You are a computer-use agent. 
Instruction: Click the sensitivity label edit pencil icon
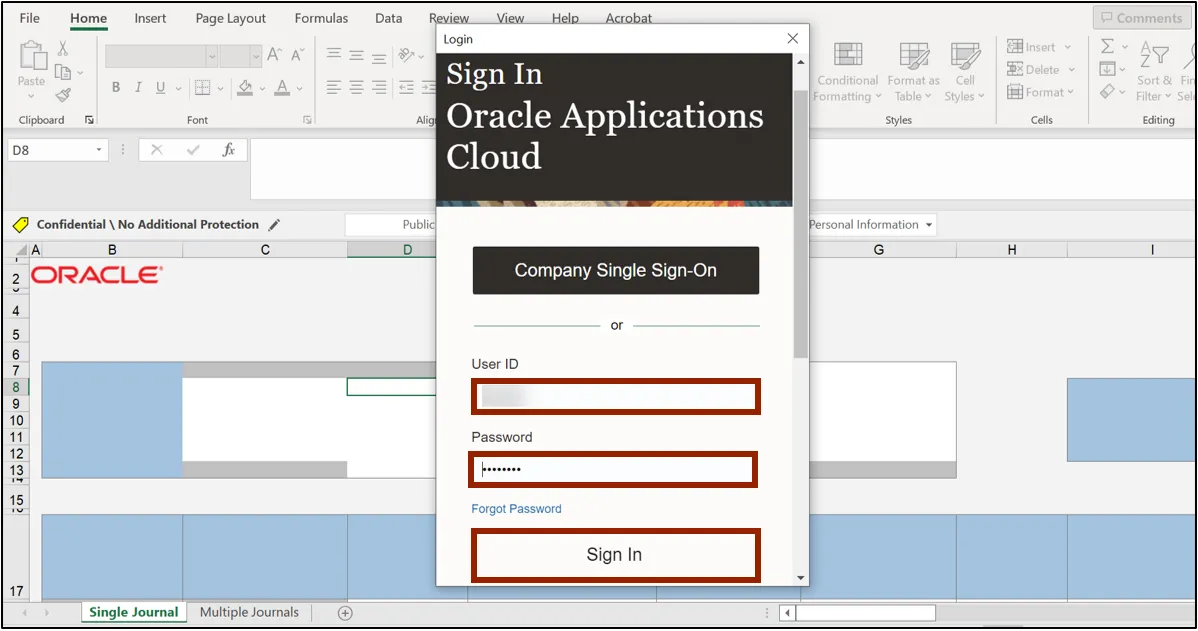tap(275, 225)
